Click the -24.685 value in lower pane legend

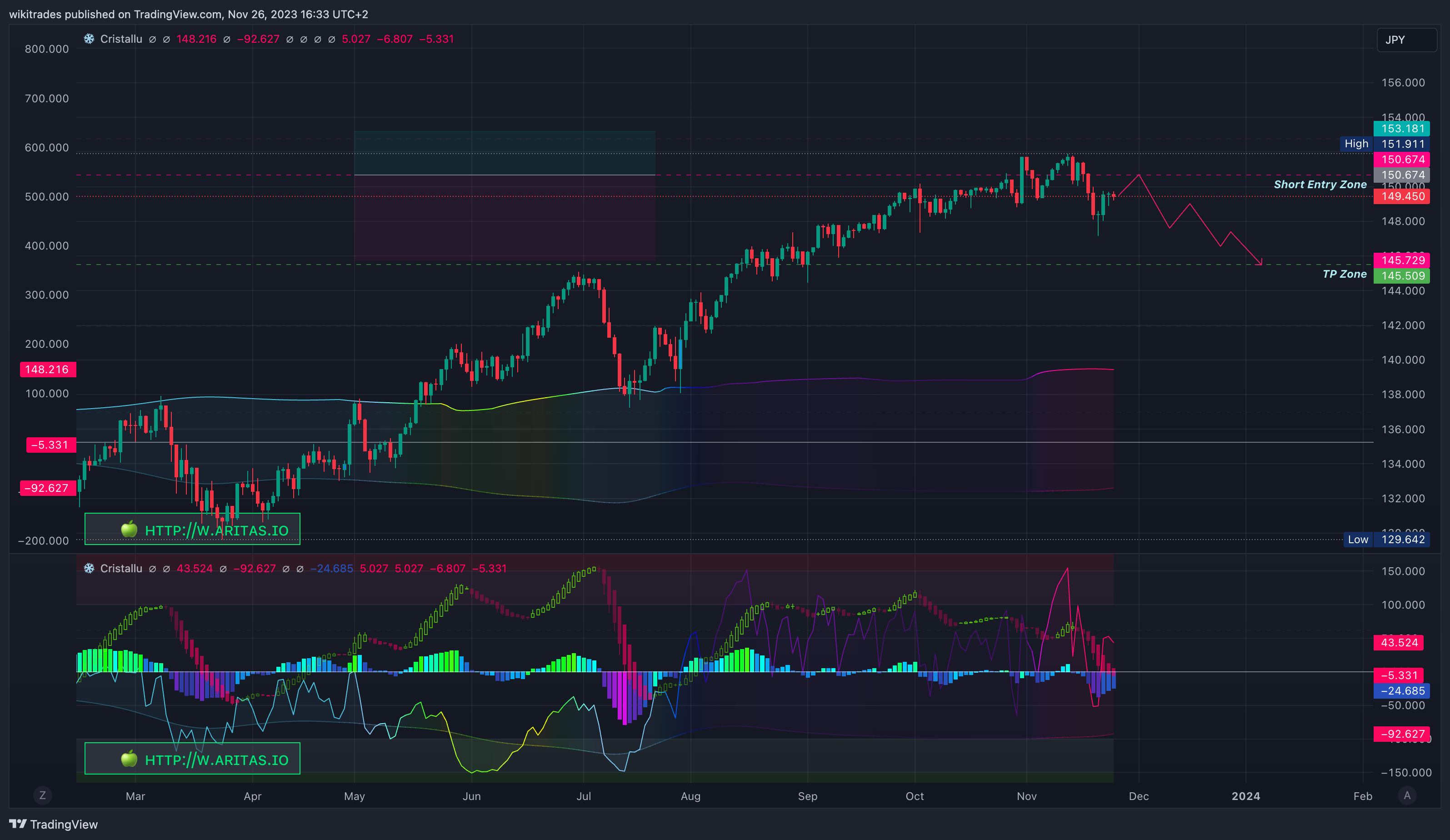coord(332,569)
